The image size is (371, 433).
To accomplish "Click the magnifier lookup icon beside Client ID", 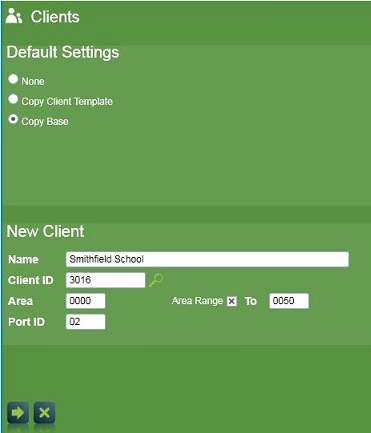I will point(156,280).
